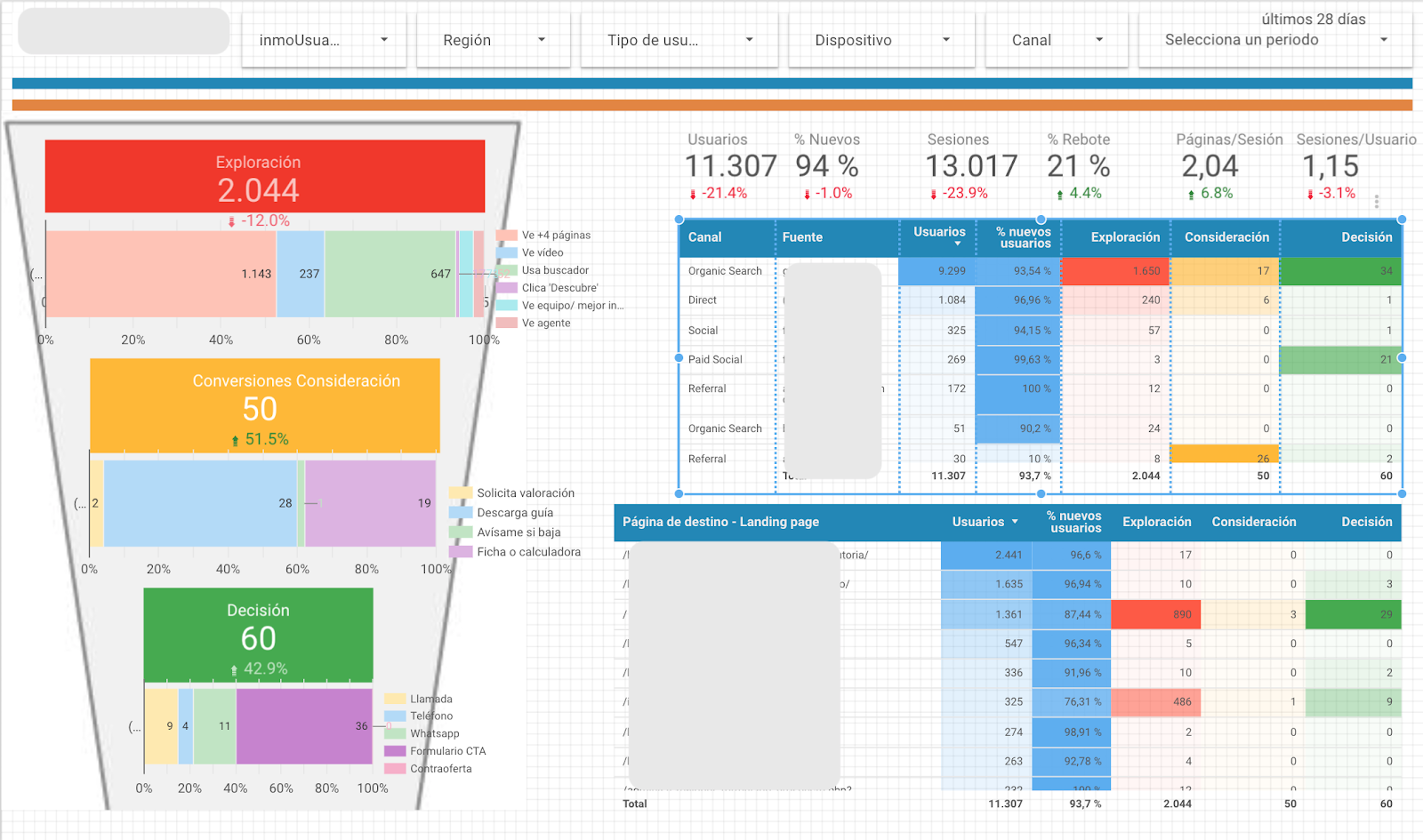Sort the Canal table using the Usuarios arrow

click(x=957, y=243)
